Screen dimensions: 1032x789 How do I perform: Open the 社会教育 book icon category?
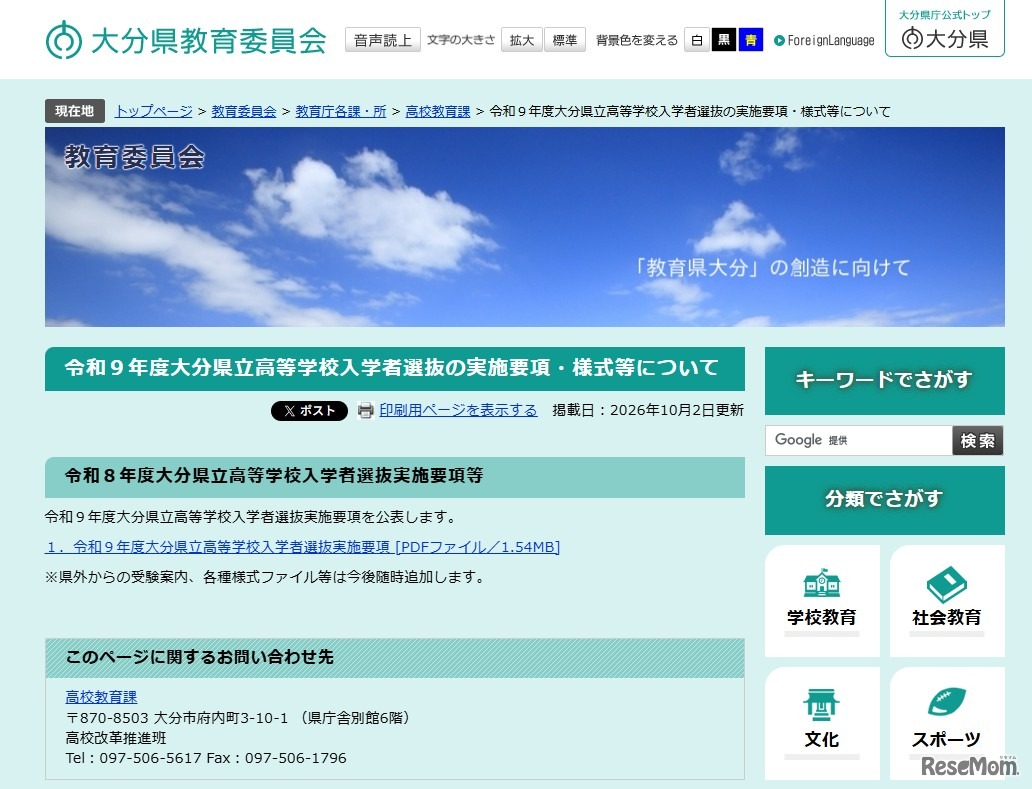[947, 600]
